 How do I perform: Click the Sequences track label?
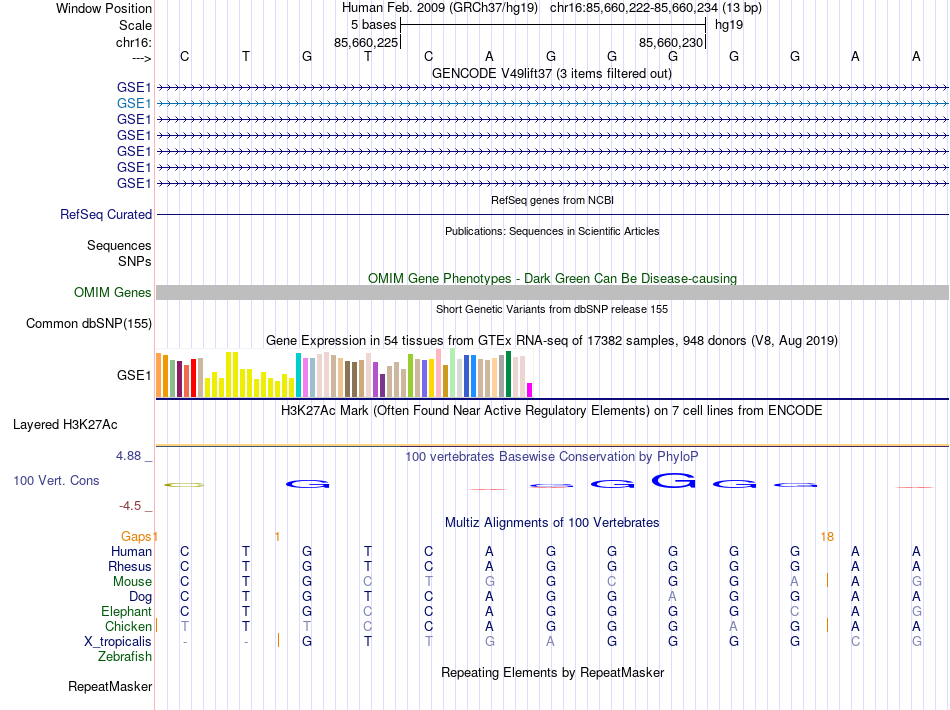[x=119, y=245]
